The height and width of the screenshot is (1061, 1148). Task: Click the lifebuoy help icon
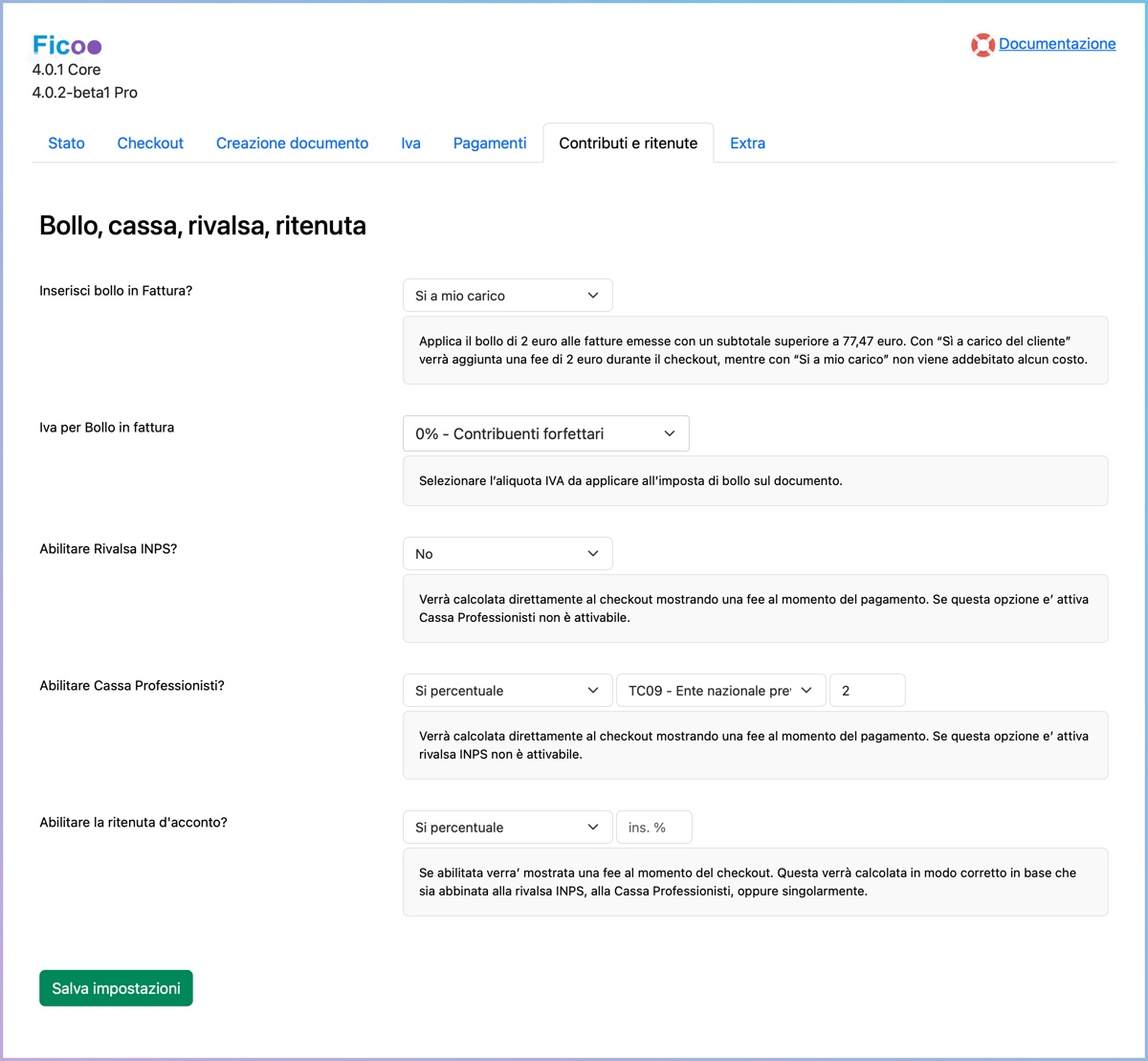982,45
